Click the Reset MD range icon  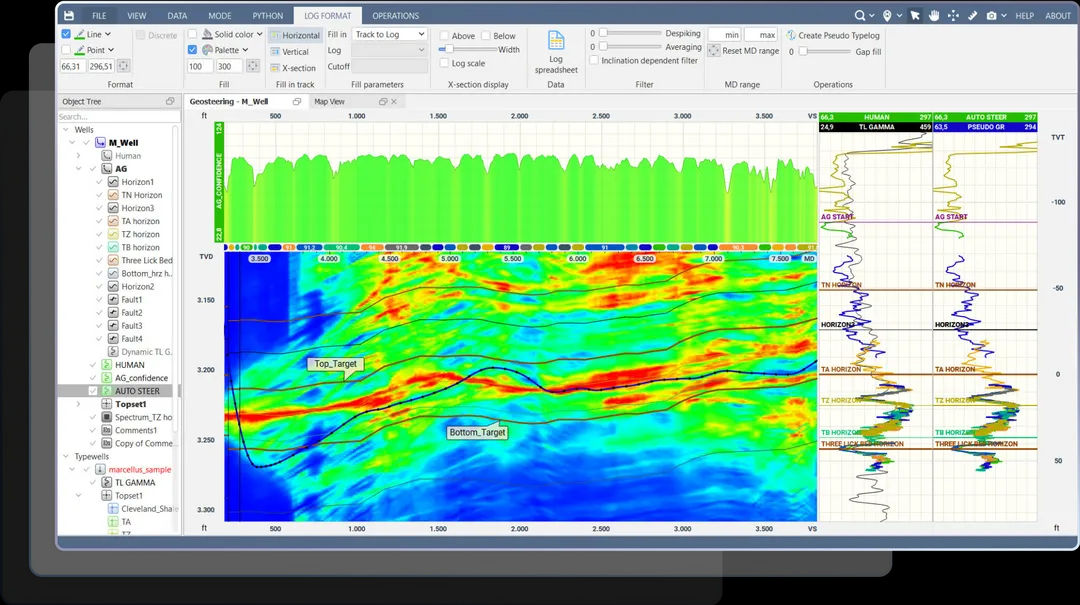point(714,50)
